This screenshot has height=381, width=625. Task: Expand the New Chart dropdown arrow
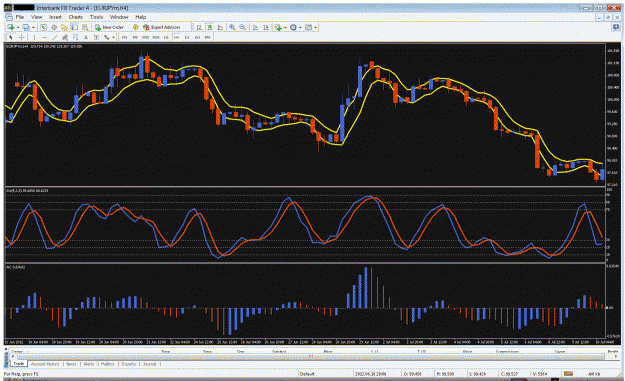tap(18, 27)
